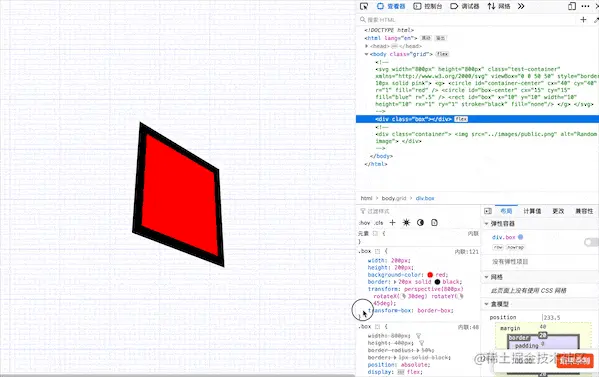Click the div.box flex container link

coord(503,237)
